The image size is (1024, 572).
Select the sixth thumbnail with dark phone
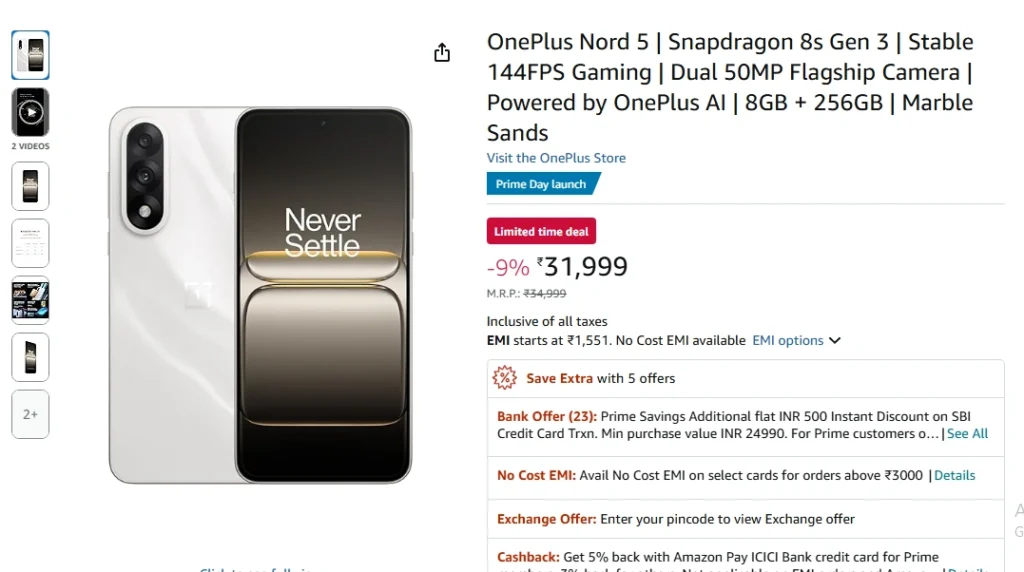(30, 357)
